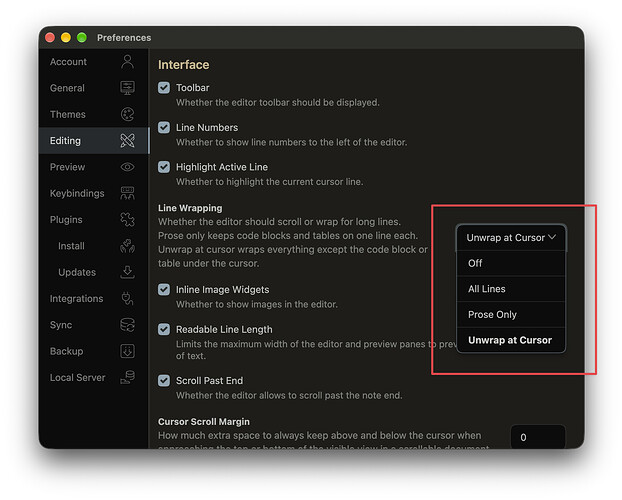Viewport: 622px width, 500px height.
Task: Select the All Lines option
Action: [511, 289]
